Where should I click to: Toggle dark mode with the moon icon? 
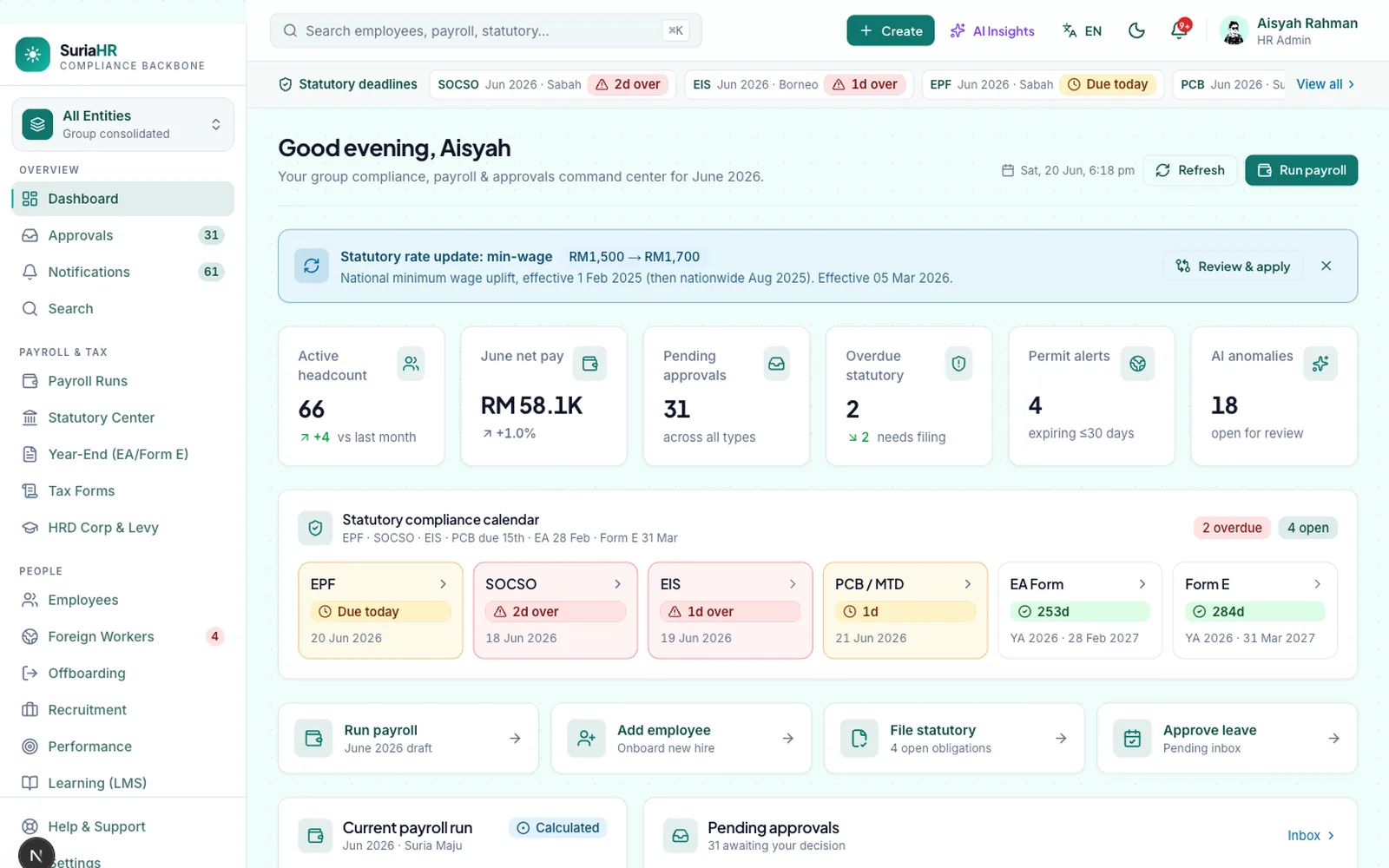[1136, 30]
